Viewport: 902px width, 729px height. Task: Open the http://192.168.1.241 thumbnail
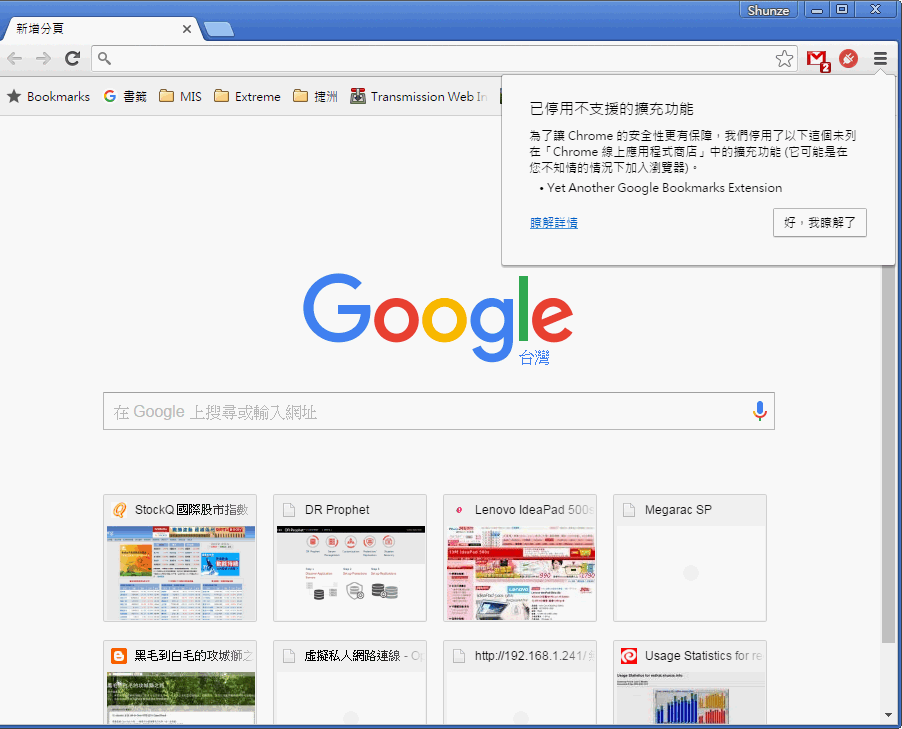pos(520,682)
